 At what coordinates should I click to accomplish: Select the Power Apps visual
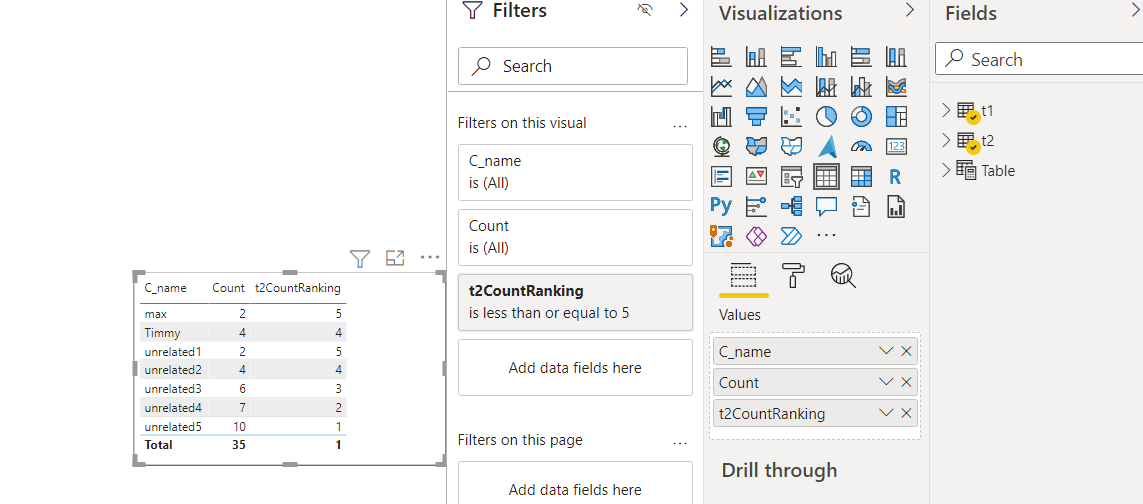(756, 235)
